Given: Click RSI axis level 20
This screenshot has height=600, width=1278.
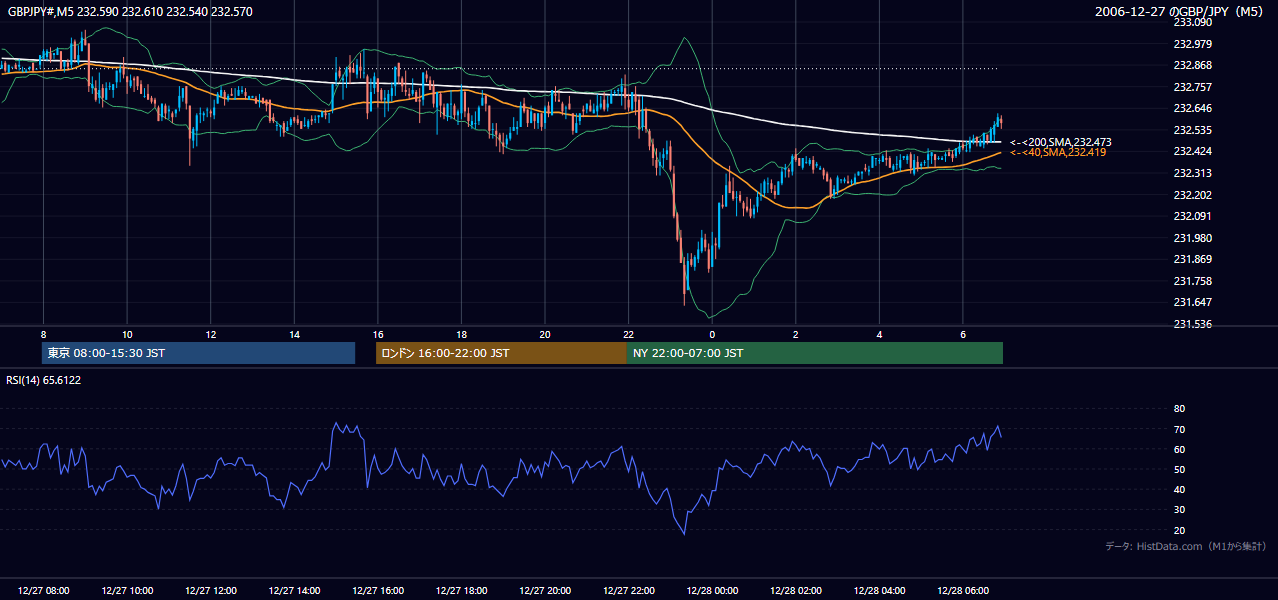Looking at the screenshot, I should pos(1179,531).
